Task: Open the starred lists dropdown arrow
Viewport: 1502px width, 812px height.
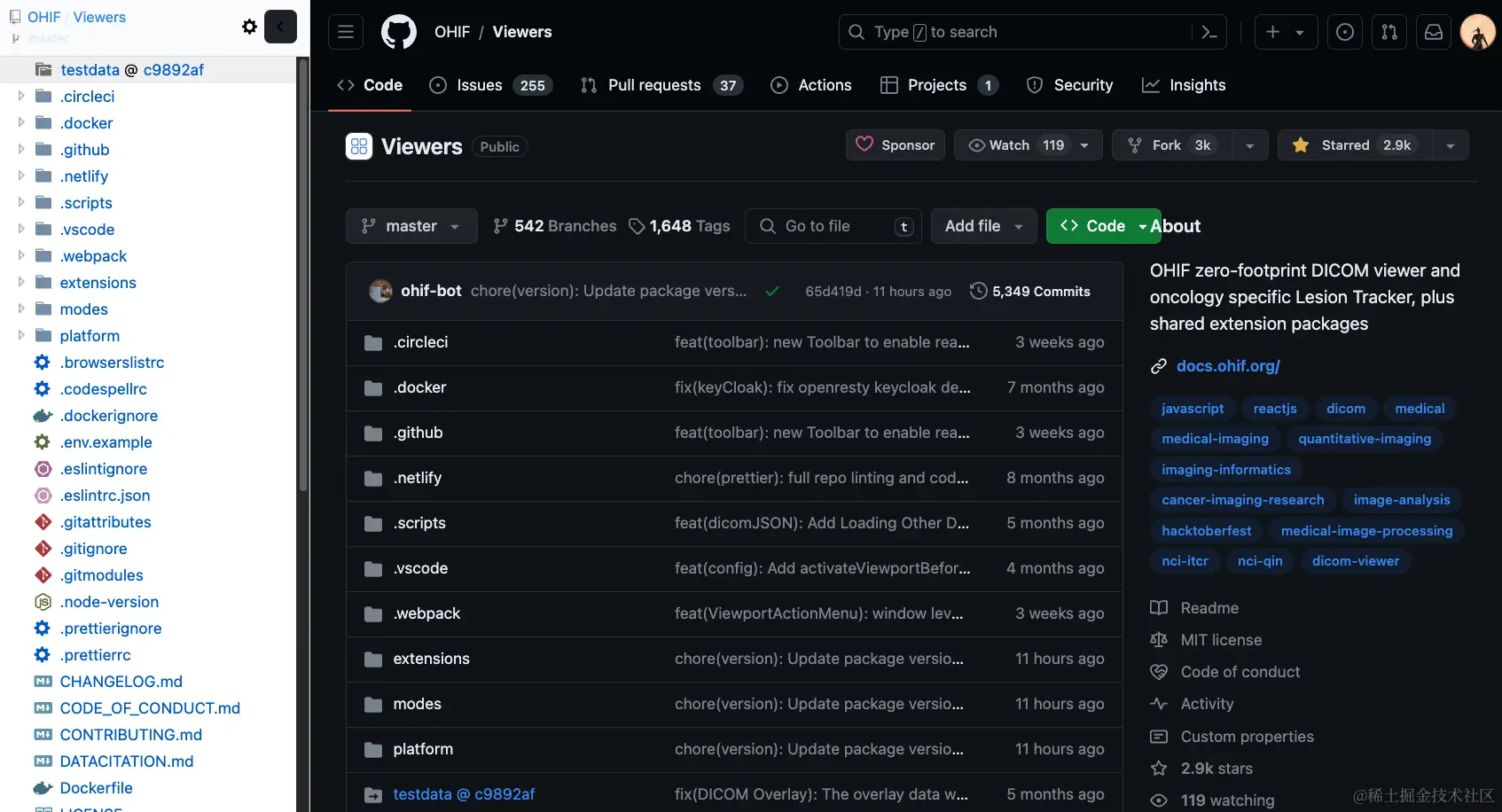Action: point(1451,145)
